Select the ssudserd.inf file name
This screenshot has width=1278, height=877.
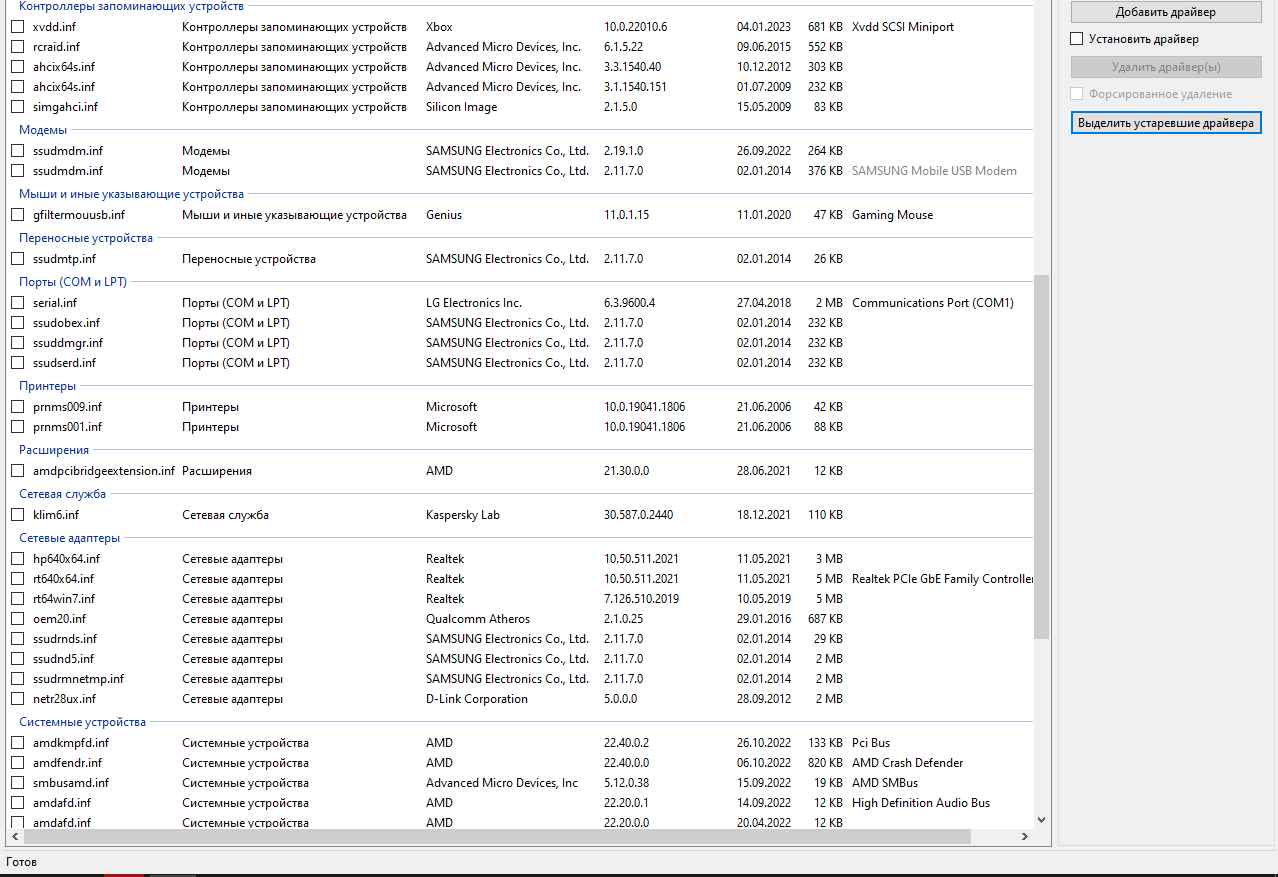click(x=64, y=363)
